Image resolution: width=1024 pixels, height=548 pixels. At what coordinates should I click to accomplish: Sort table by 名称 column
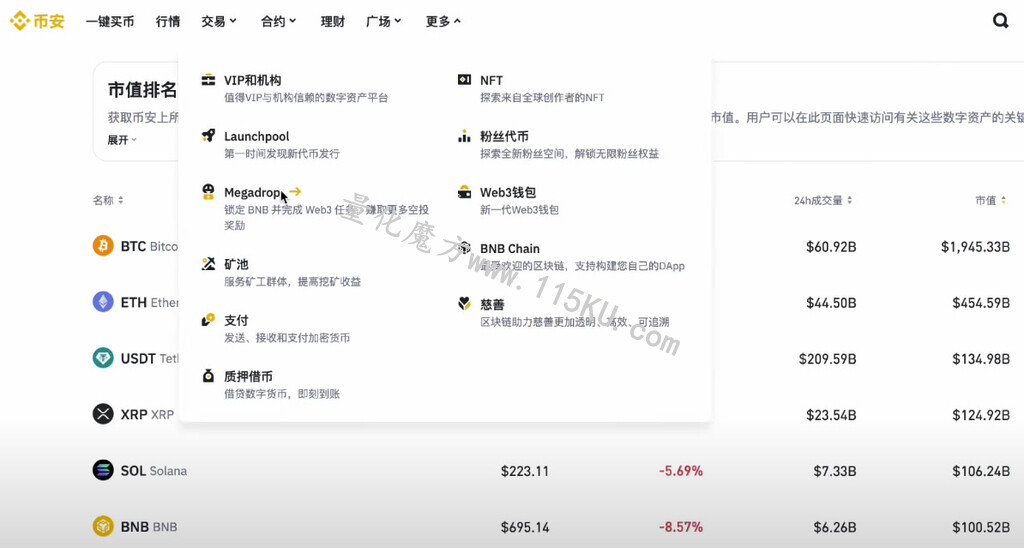pyautogui.click(x=108, y=201)
